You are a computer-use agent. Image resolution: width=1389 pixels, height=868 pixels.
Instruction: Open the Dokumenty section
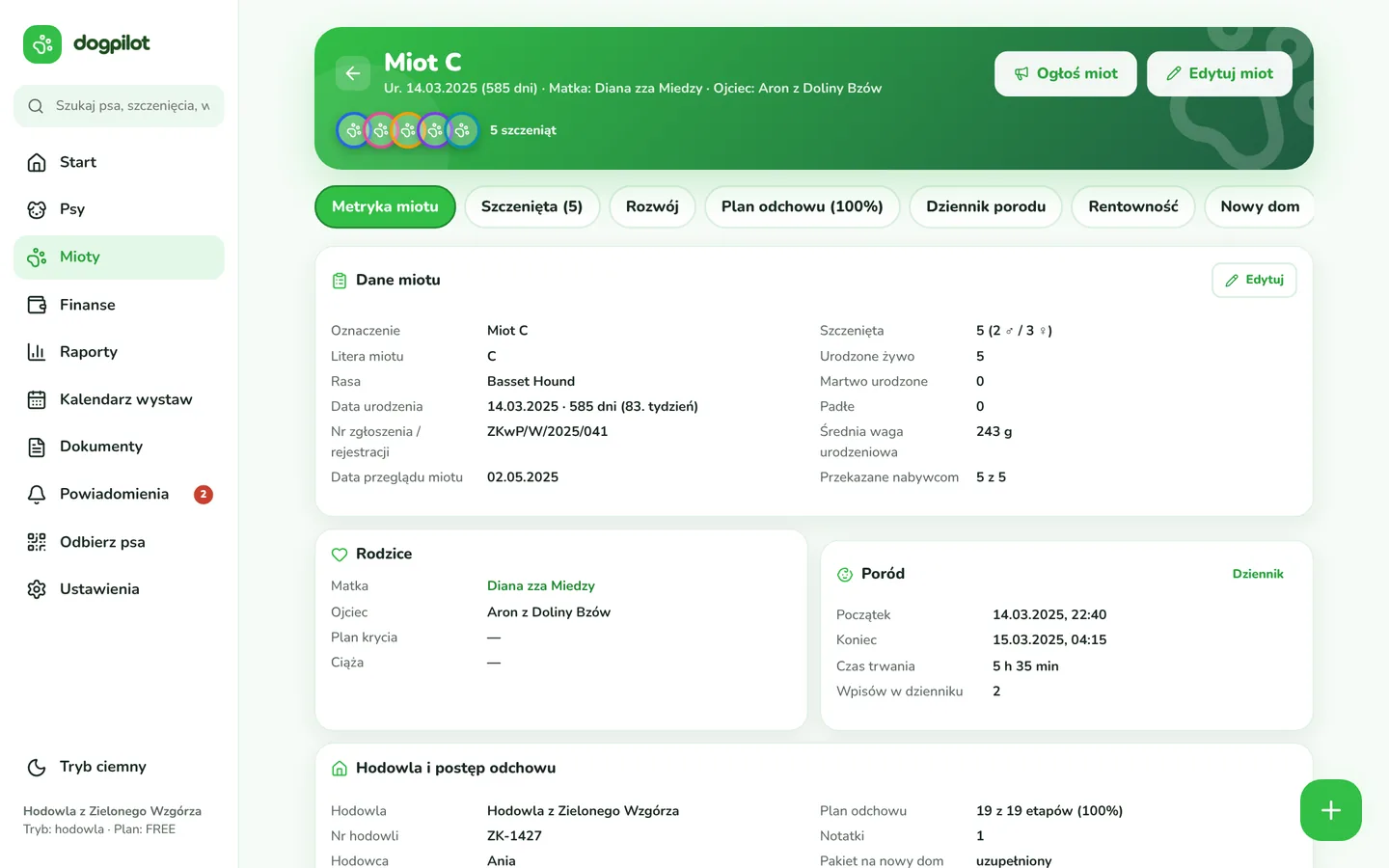point(119,447)
